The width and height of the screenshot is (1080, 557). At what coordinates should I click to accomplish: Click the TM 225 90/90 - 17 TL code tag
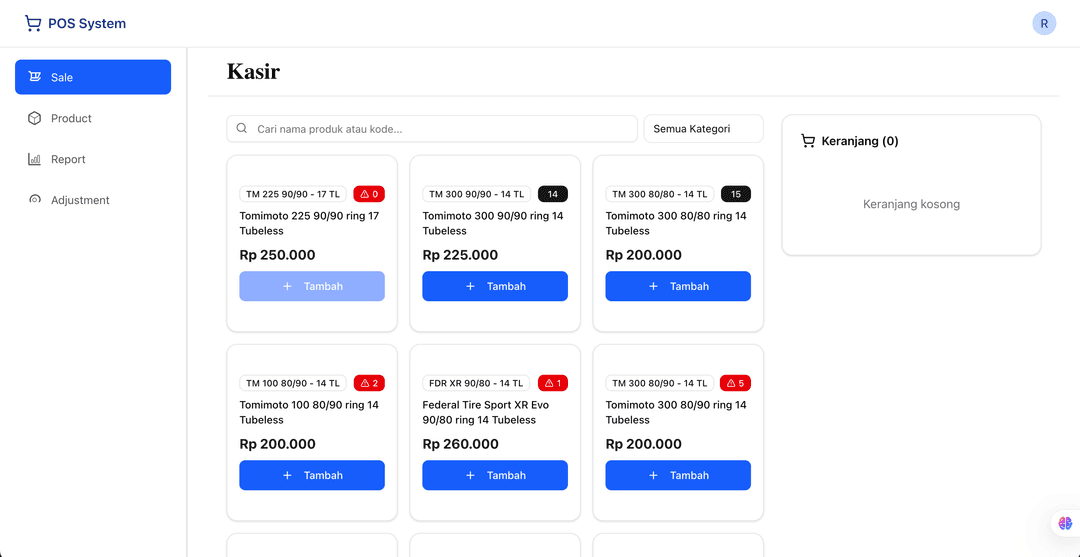pos(293,194)
